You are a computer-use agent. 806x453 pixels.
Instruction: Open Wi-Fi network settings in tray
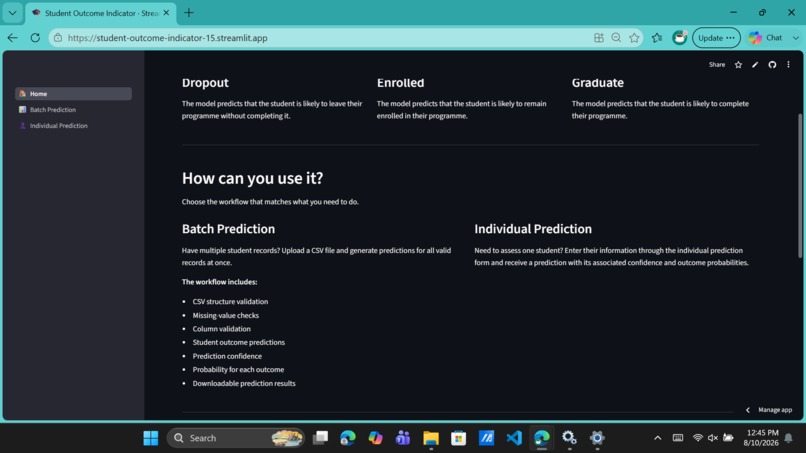click(698, 438)
